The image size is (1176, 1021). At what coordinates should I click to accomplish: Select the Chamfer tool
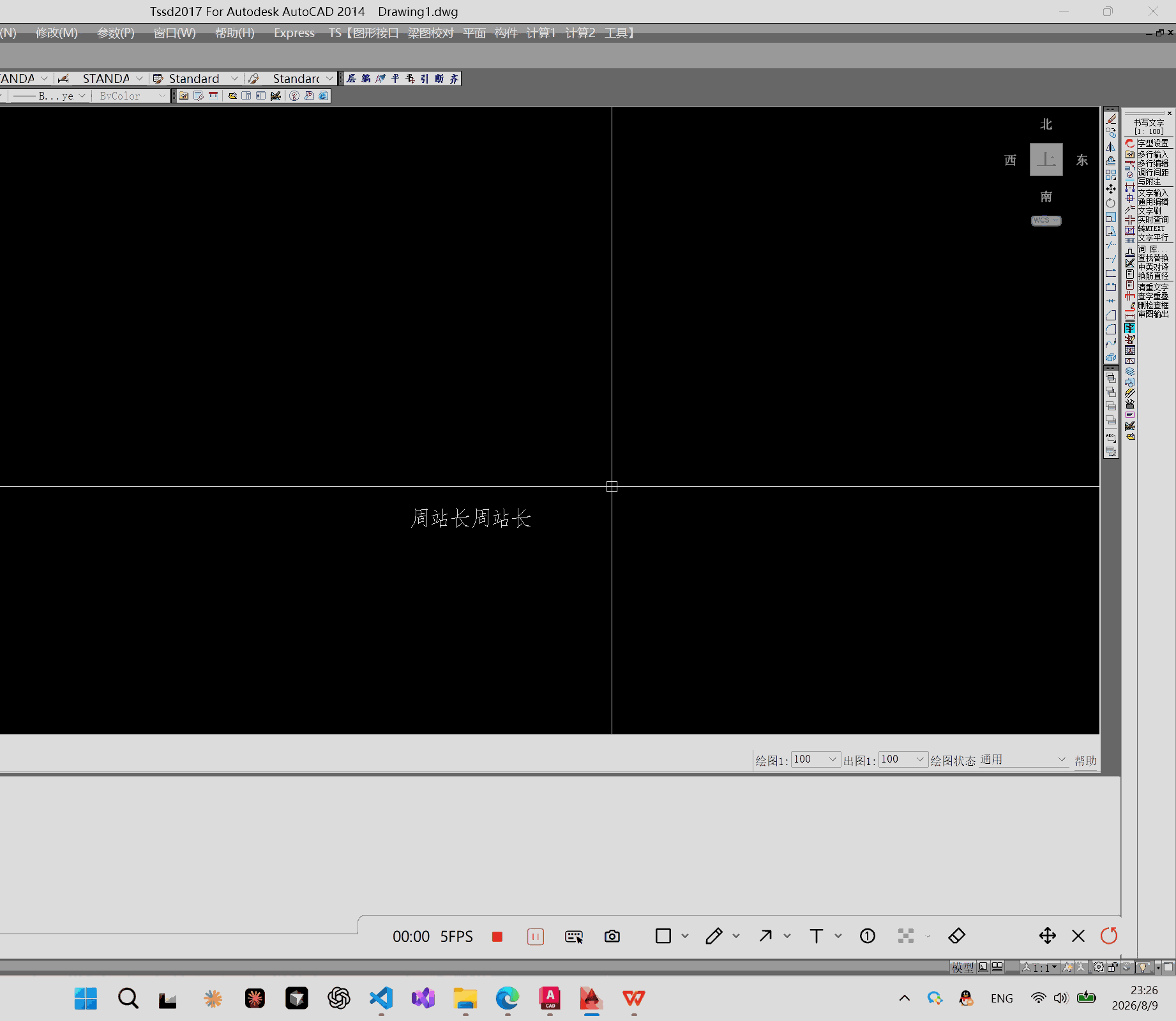pyautogui.click(x=1111, y=315)
